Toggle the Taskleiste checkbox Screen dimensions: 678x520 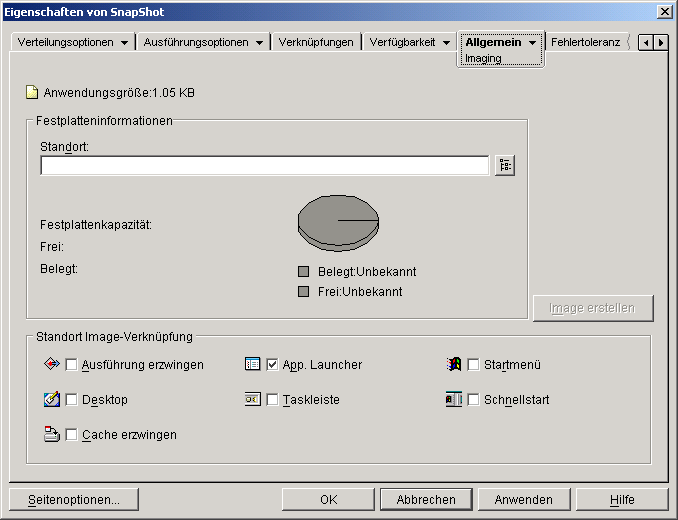[272, 399]
